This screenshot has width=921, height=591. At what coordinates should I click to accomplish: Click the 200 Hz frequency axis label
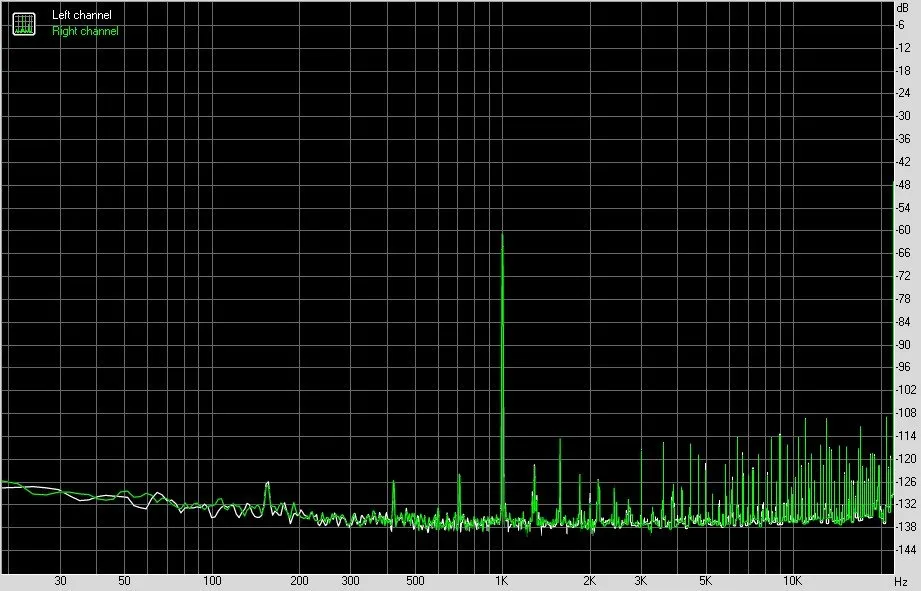[x=299, y=581]
